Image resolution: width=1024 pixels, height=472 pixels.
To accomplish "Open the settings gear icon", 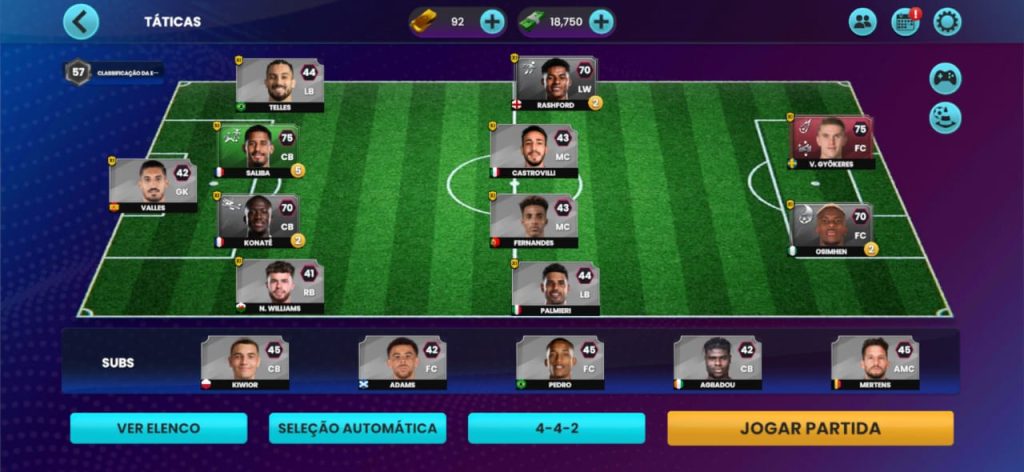I will click(x=947, y=22).
